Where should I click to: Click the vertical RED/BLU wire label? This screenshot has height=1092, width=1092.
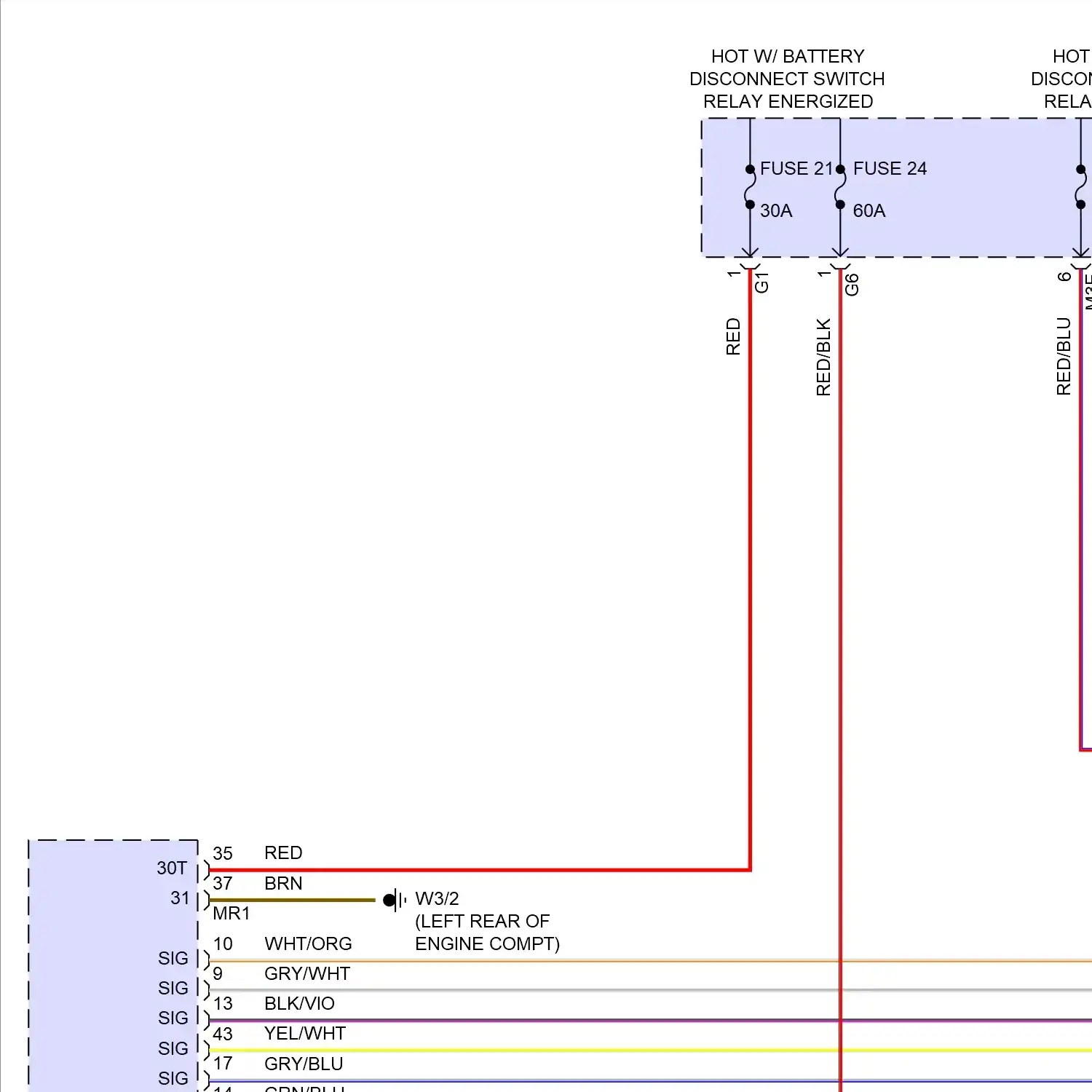pyautogui.click(x=1064, y=356)
